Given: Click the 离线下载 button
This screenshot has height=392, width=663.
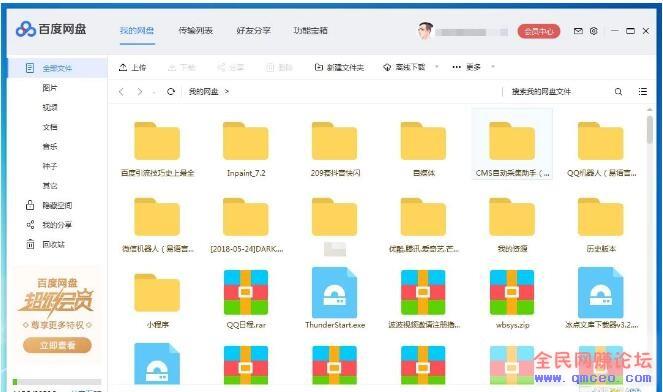Looking at the screenshot, I should click(x=404, y=67).
